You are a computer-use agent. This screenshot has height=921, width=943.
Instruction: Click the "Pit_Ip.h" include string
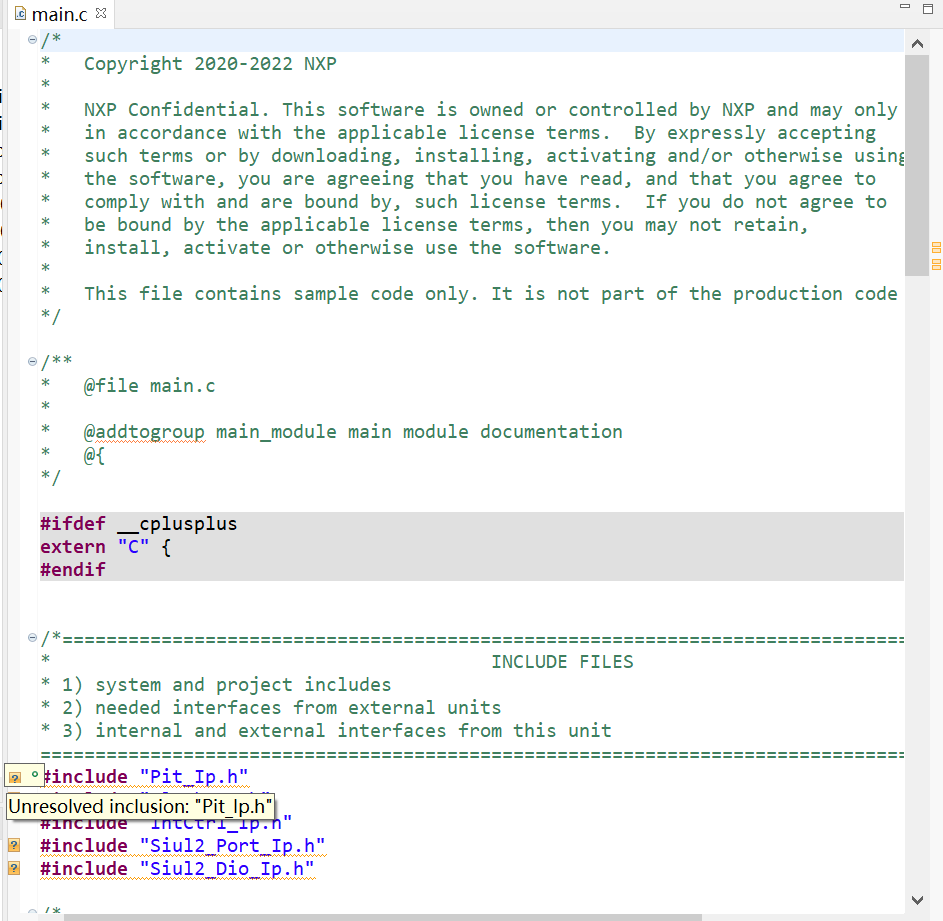[194, 777]
